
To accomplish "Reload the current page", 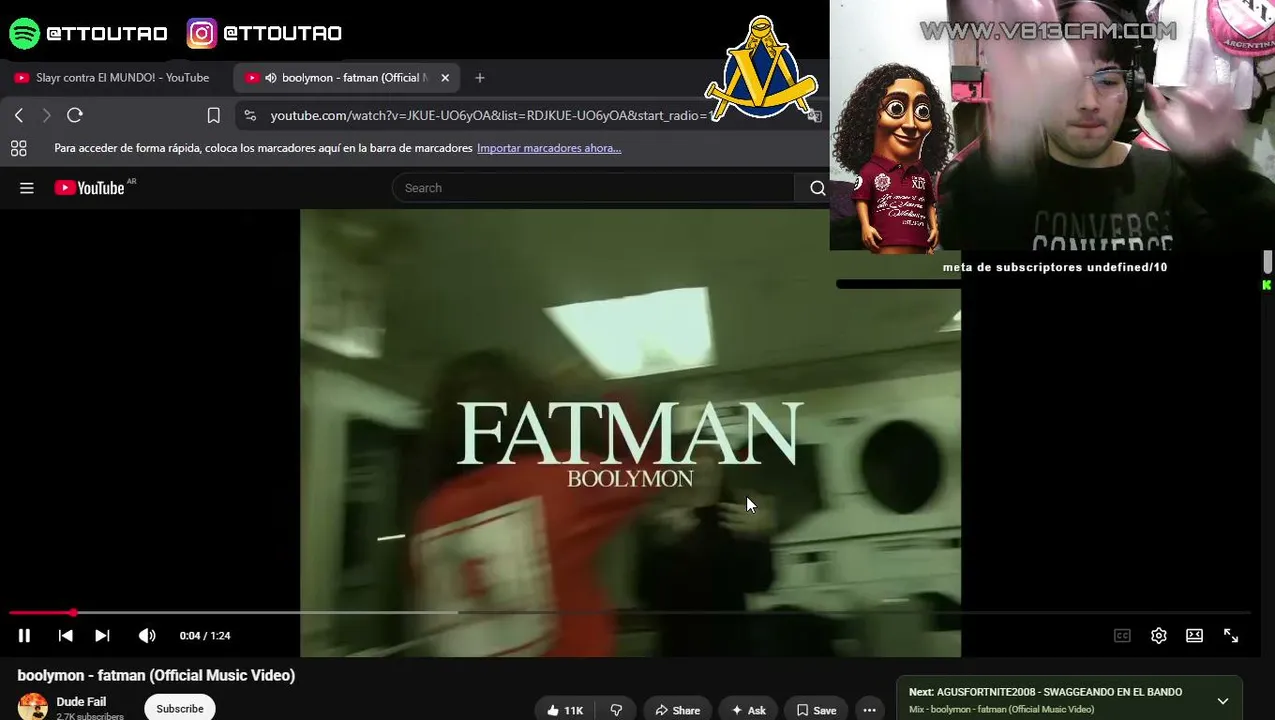I will point(74,115).
